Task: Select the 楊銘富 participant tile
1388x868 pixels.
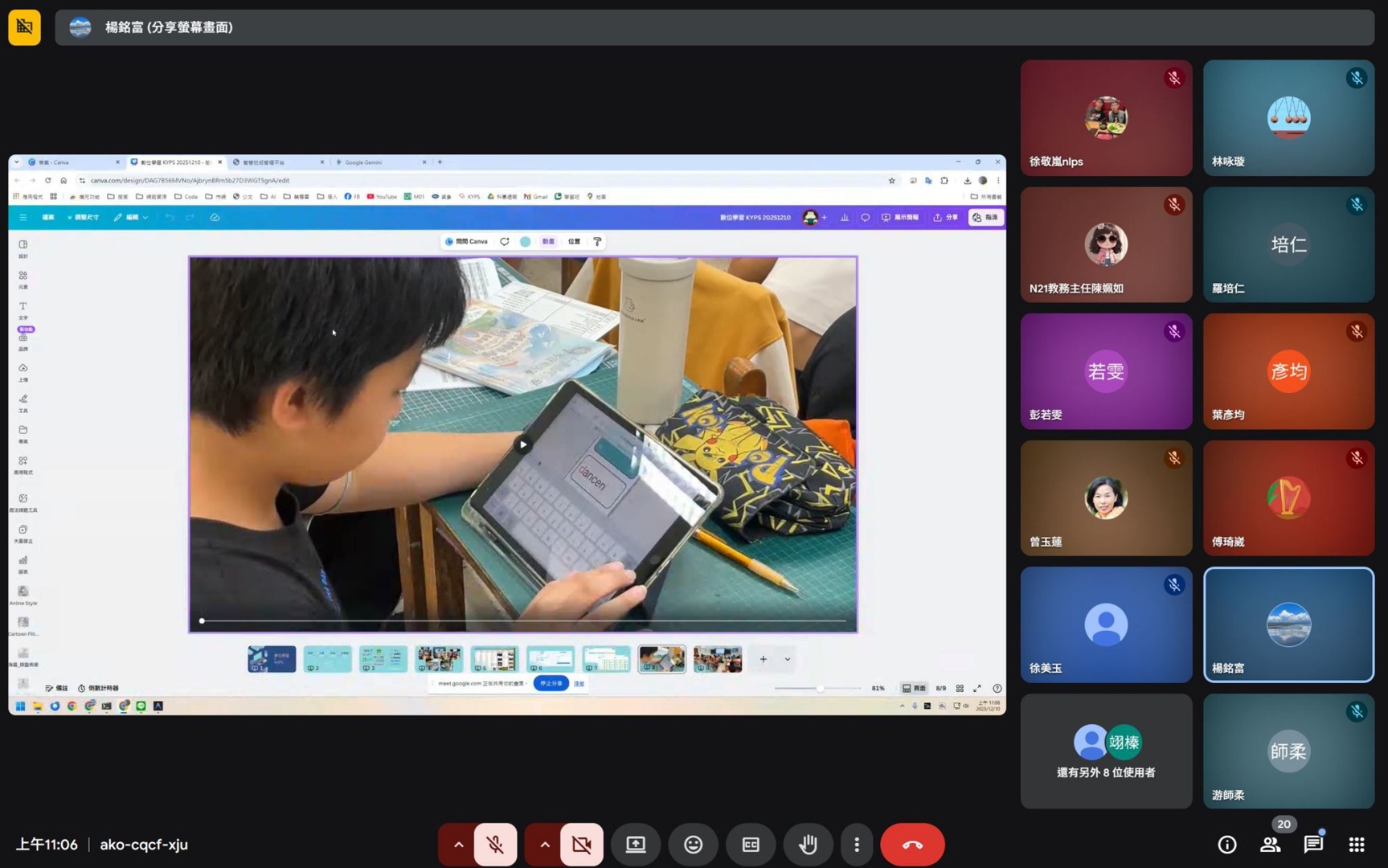Action: pos(1288,624)
